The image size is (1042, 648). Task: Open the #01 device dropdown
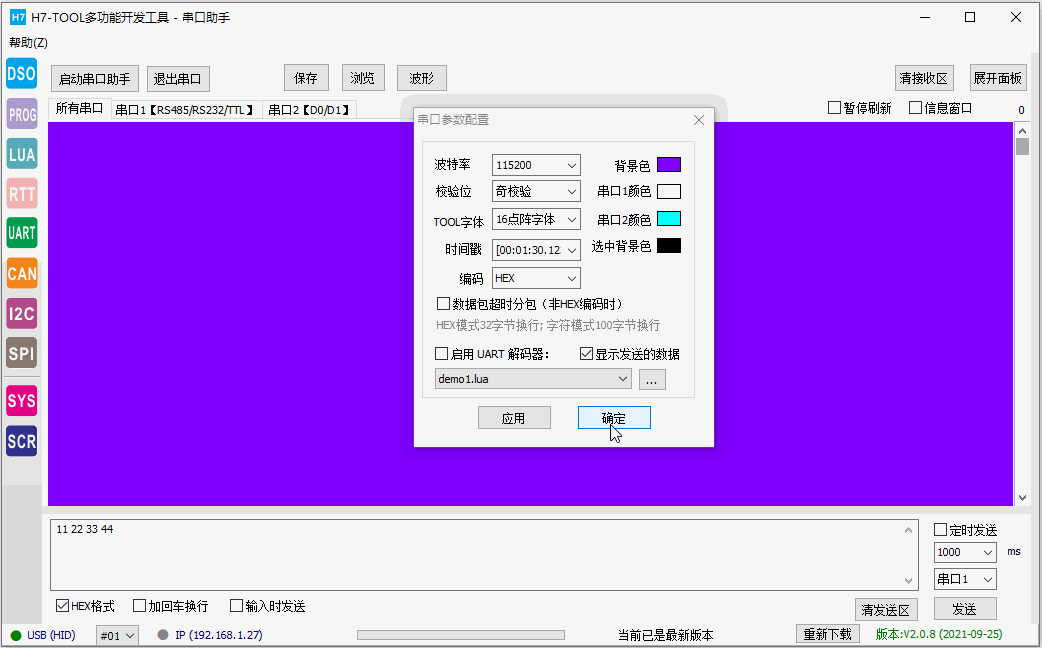pos(118,636)
